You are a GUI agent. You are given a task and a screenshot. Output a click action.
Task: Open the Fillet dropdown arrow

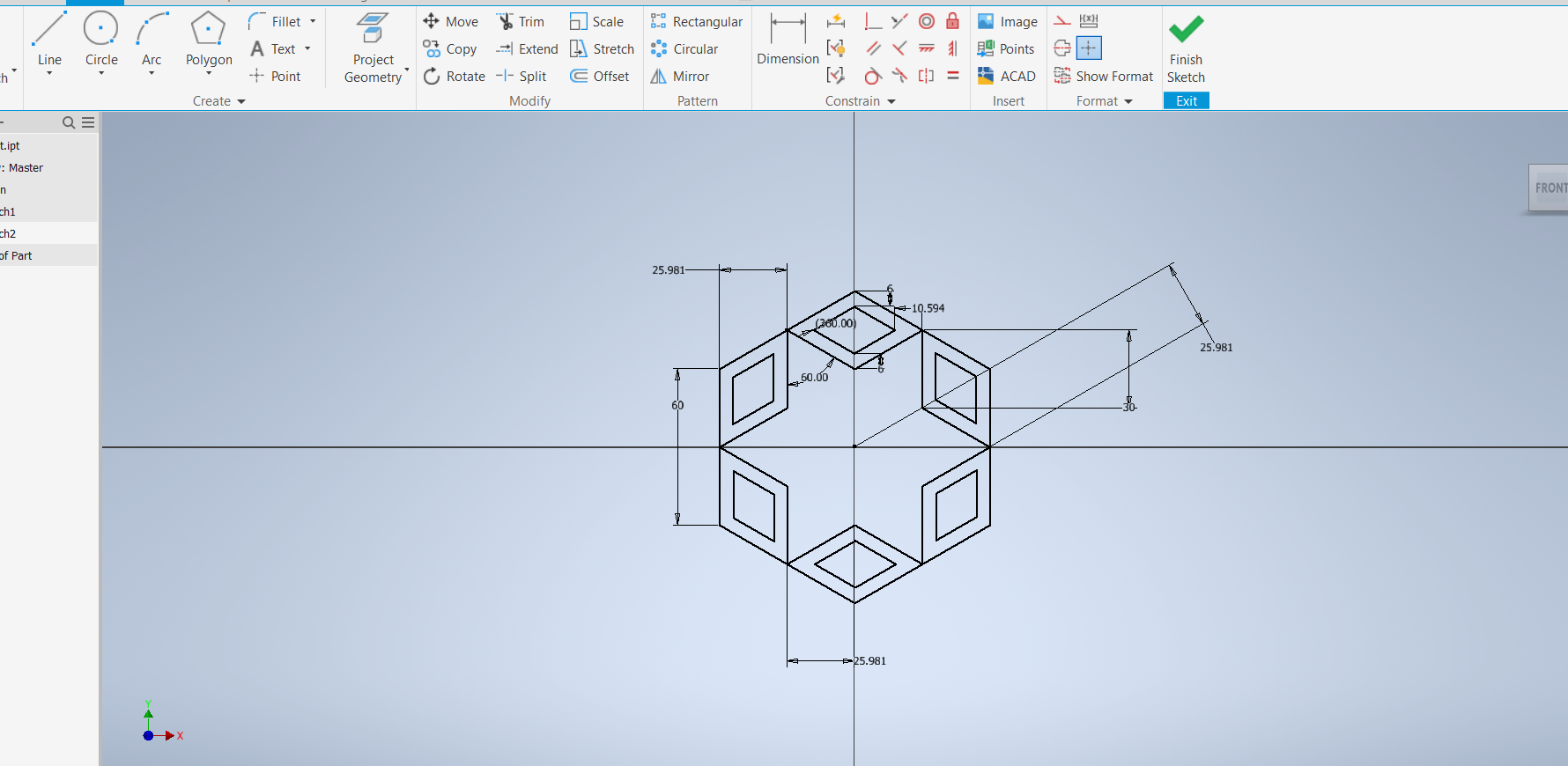(x=313, y=22)
